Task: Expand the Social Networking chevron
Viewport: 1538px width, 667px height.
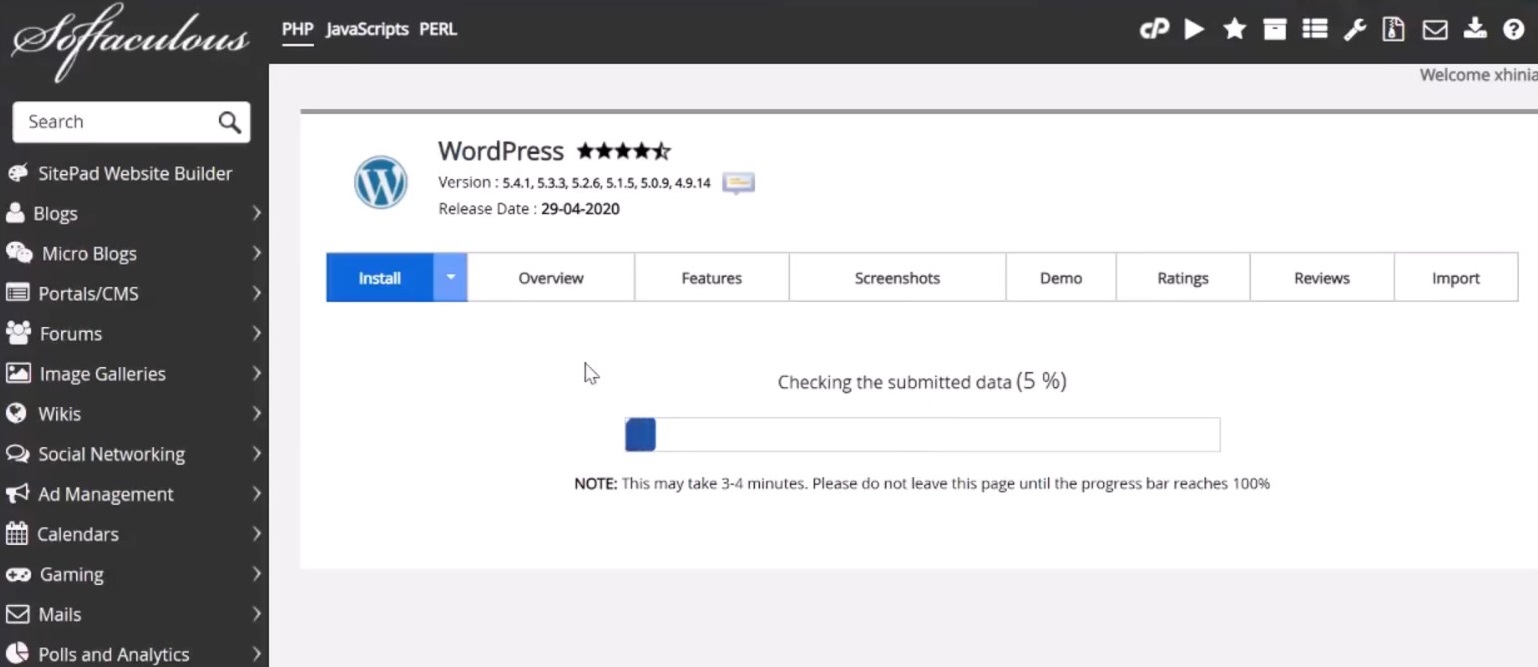Action: point(256,453)
